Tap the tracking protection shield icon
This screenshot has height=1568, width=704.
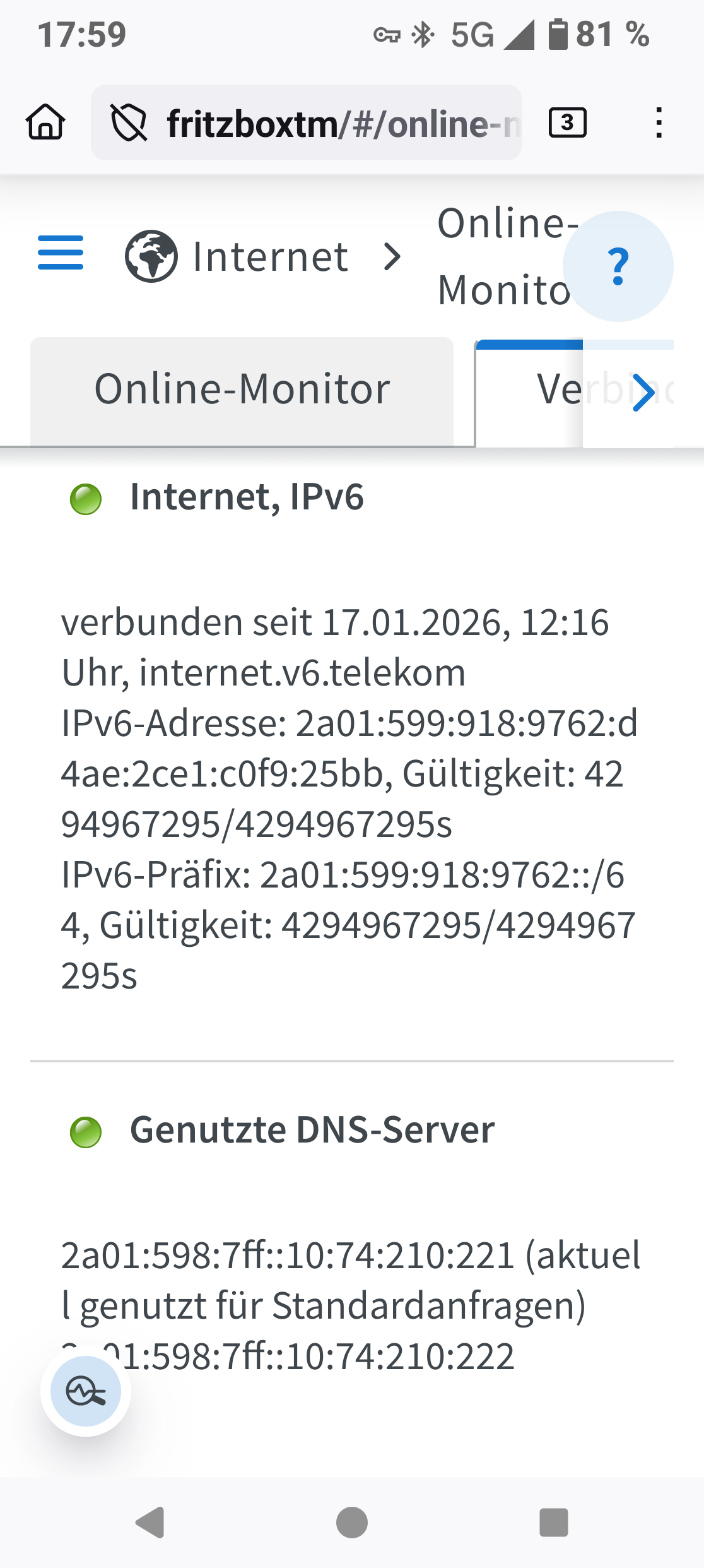[129, 122]
